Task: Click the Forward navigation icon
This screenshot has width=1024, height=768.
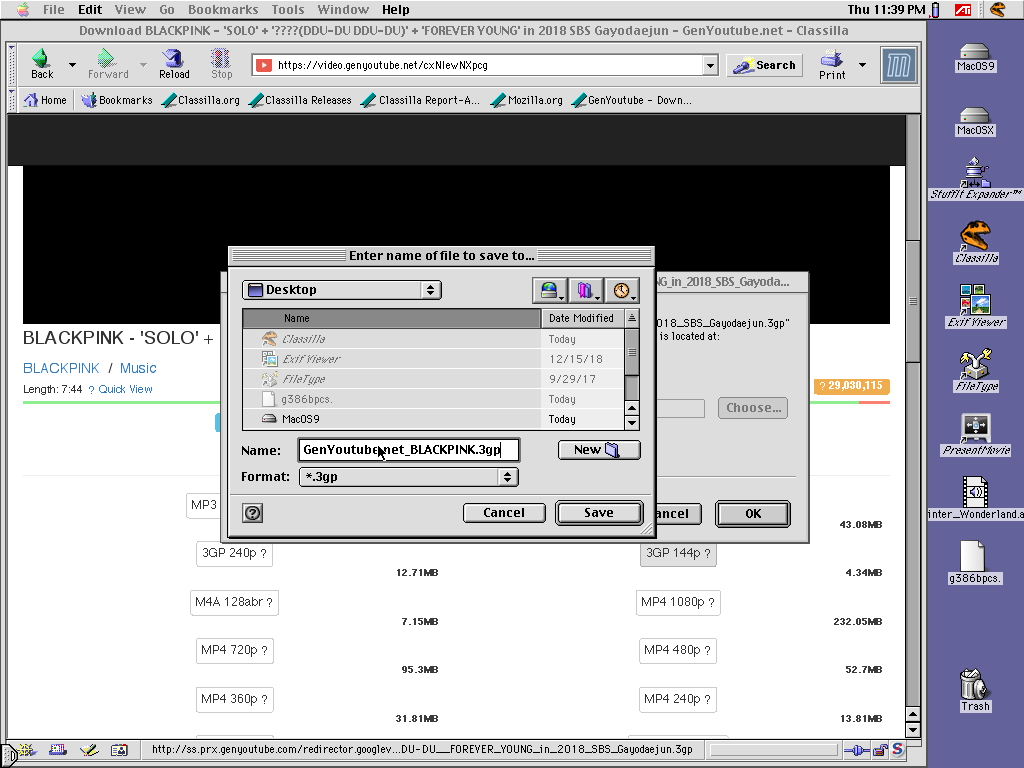Action: [108, 63]
